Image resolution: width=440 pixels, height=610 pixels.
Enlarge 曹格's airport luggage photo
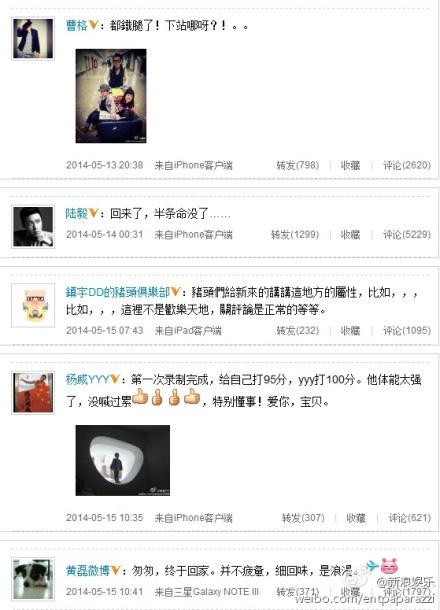(x=111, y=96)
